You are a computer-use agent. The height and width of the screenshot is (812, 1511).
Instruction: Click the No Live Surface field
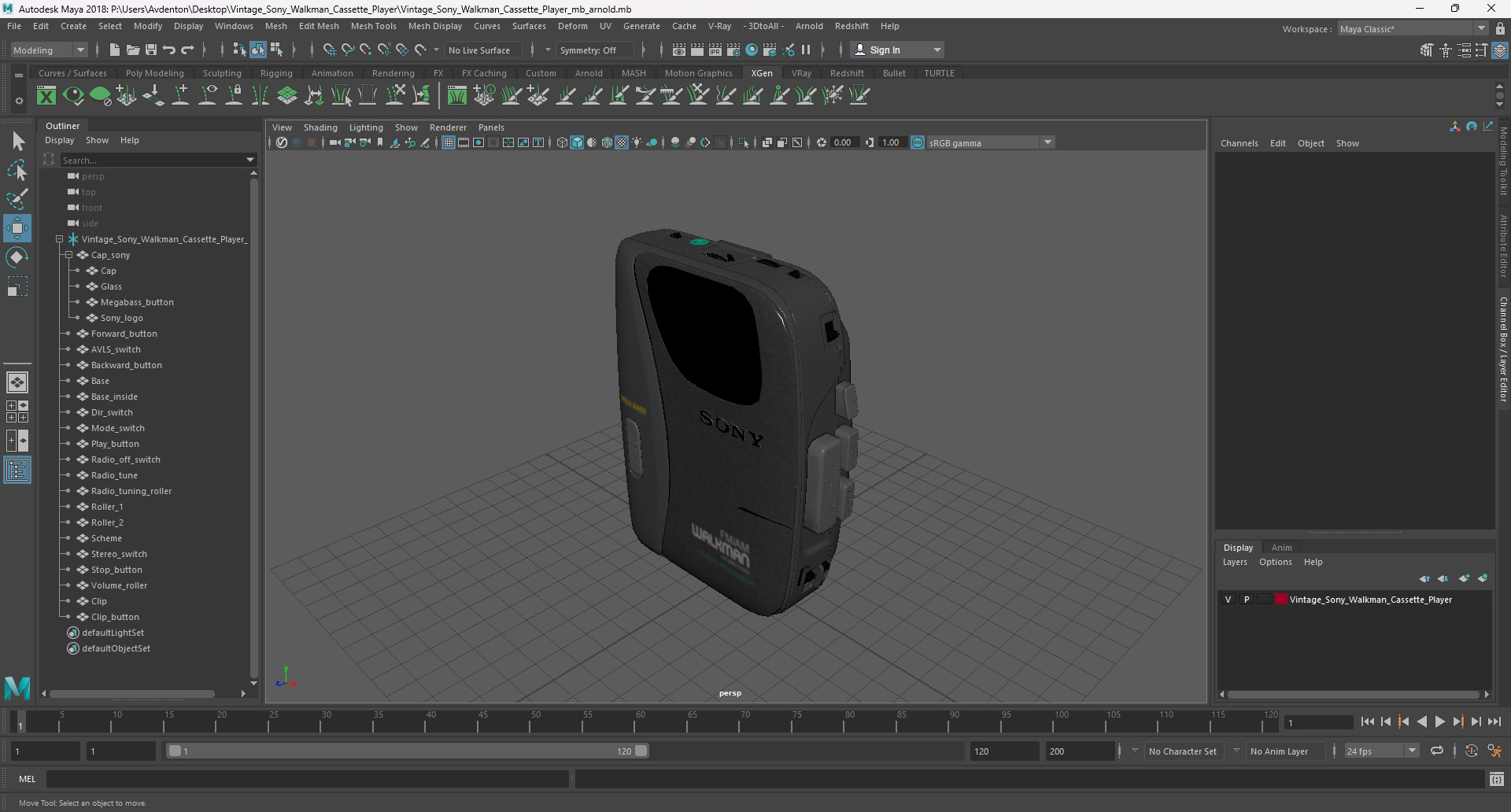483,50
